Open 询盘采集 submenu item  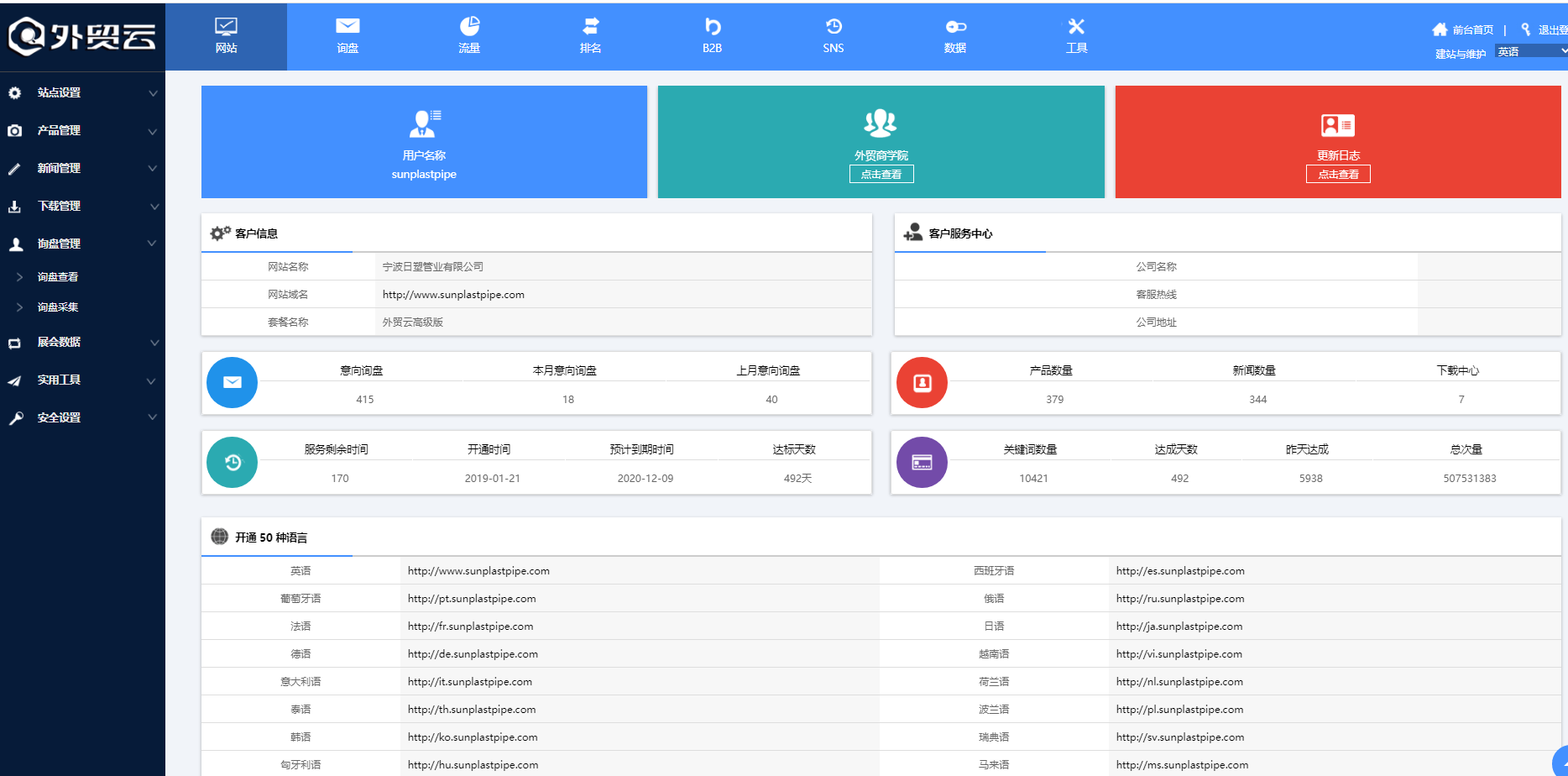click(x=58, y=307)
